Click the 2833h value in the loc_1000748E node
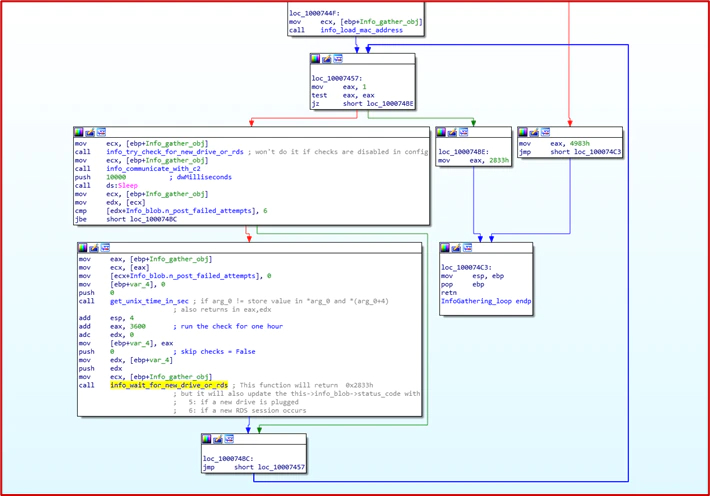The height and width of the screenshot is (496, 710). [499, 160]
